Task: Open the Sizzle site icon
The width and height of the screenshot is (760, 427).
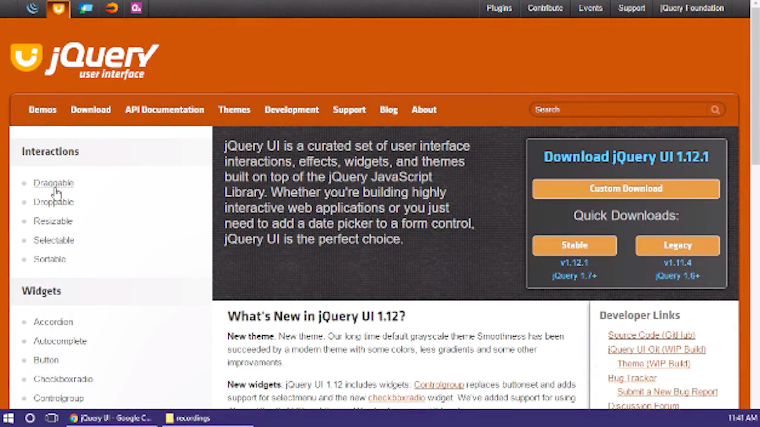Action: pyautogui.click(x=111, y=8)
